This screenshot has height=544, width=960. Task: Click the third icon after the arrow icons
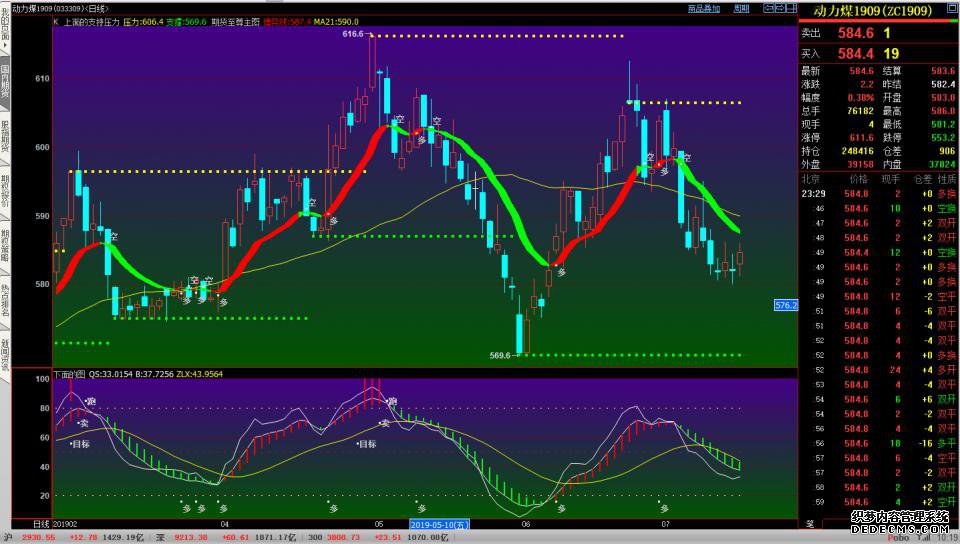tap(792, 9)
